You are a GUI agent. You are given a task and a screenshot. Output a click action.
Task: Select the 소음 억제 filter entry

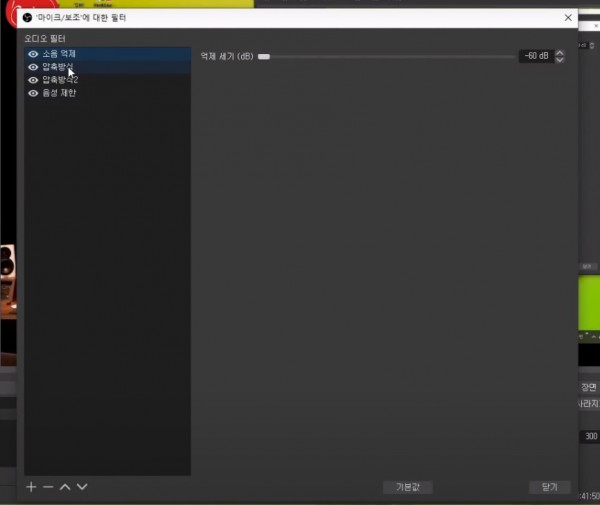(x=59, y=54)
